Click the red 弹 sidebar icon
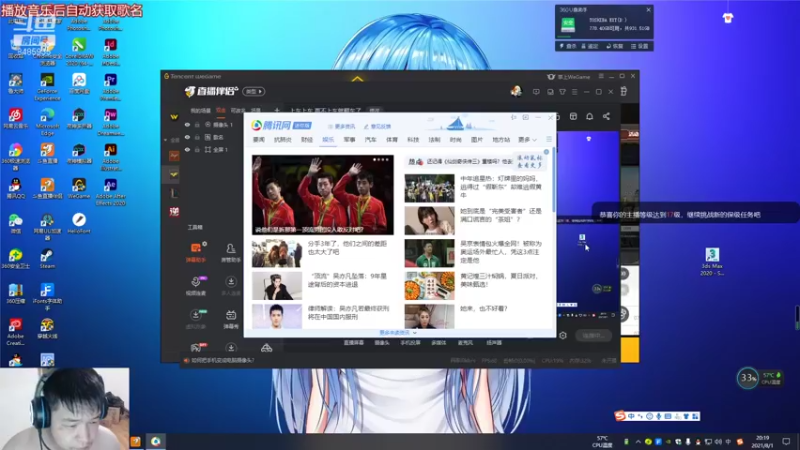This screenshot has height=450, width=800. coord(174,212)
